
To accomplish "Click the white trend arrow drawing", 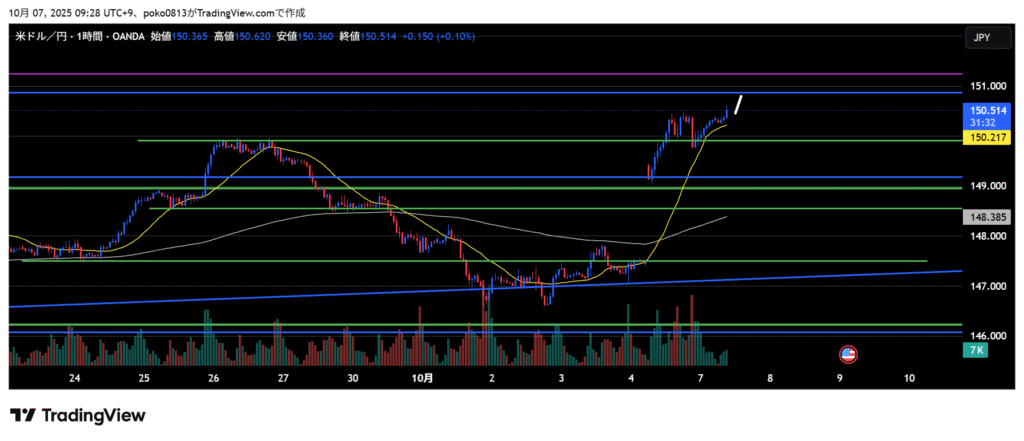I will [738, 105].
